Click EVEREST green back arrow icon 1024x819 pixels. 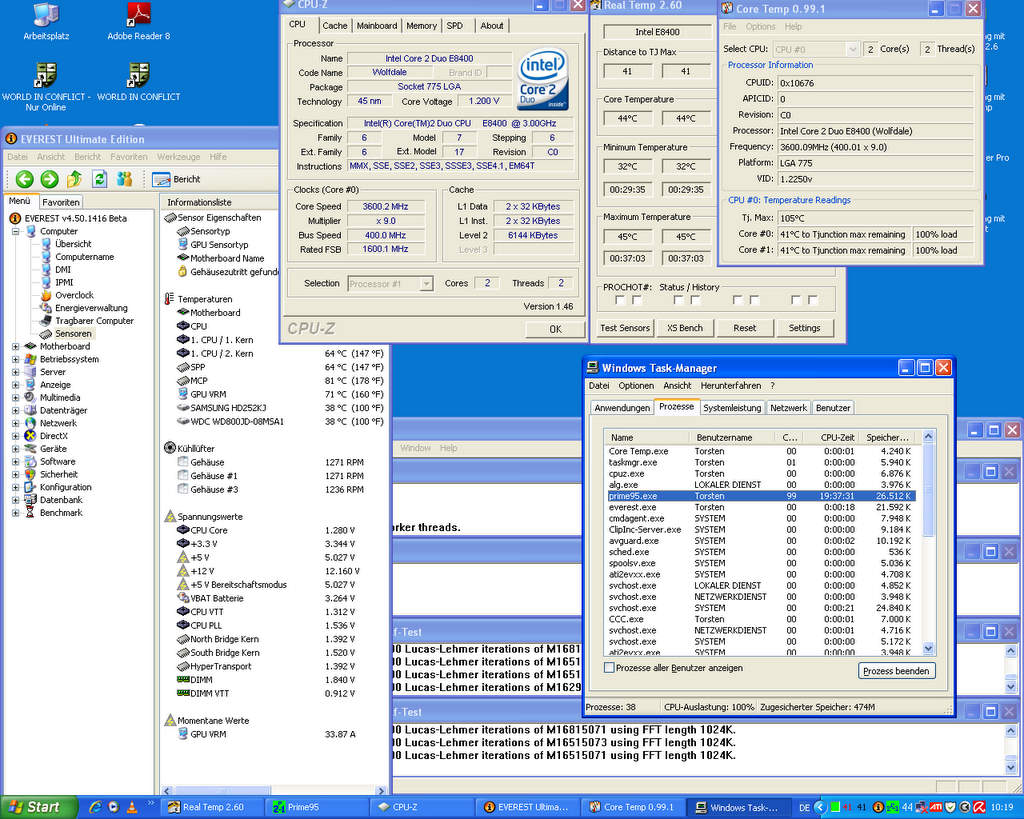click(x=24, y=179)
